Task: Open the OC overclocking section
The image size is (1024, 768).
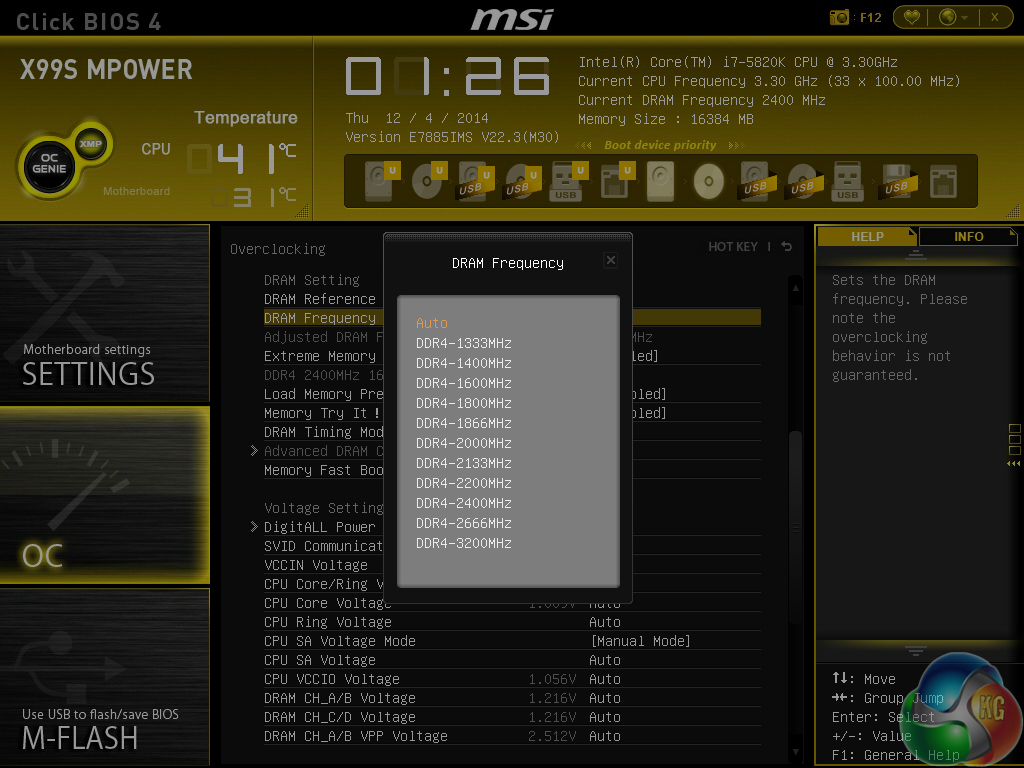Action: click(104, 494)
